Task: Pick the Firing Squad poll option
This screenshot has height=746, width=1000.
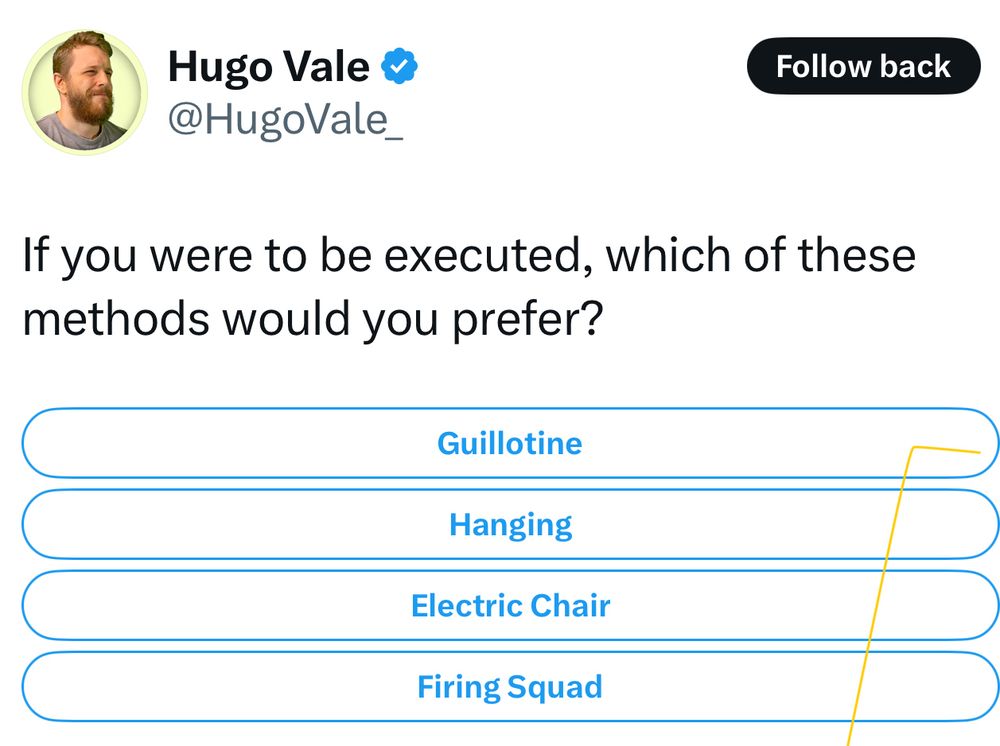Action: click(509, 687)
